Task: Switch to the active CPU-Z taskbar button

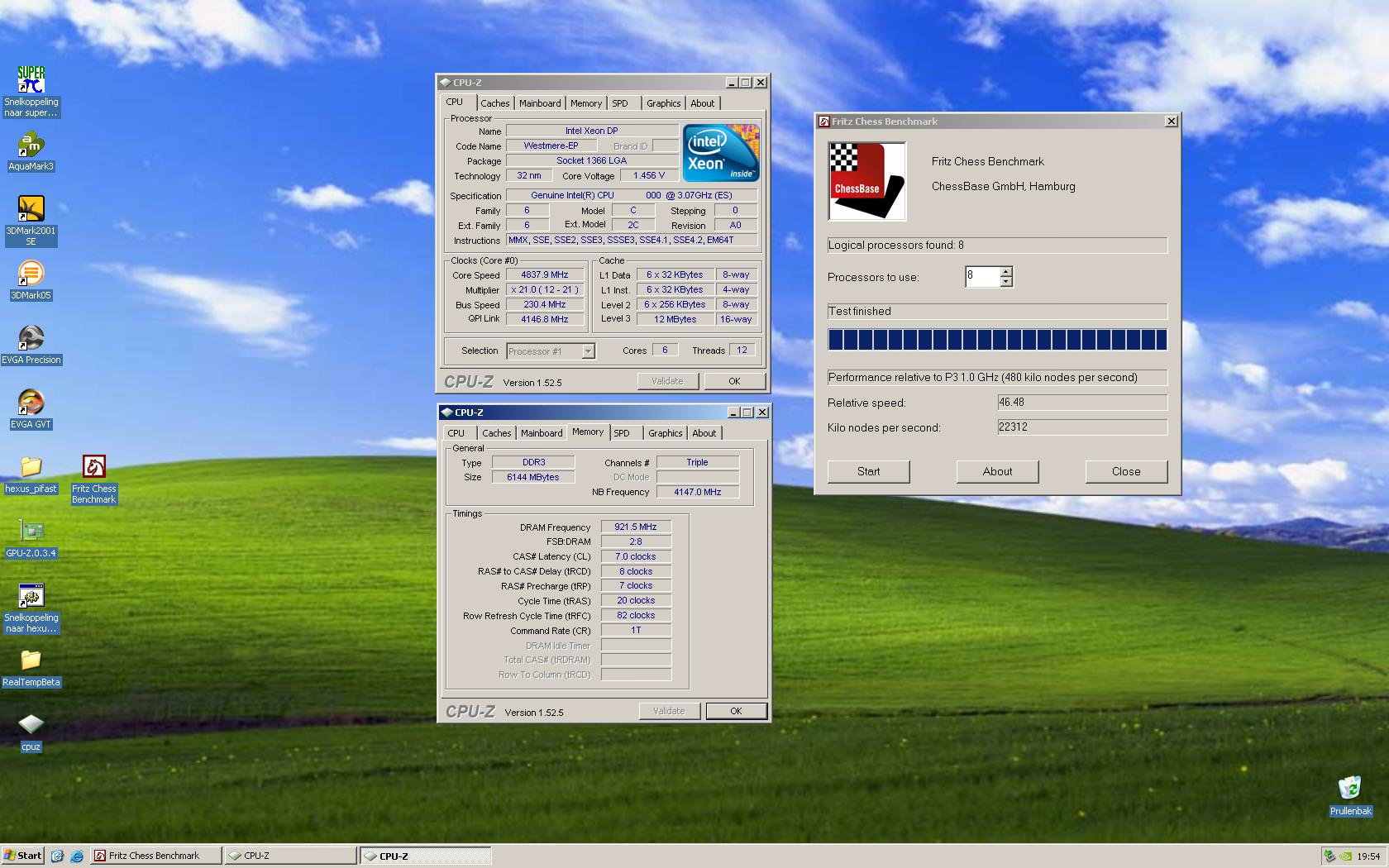Action: coord(426,856)
